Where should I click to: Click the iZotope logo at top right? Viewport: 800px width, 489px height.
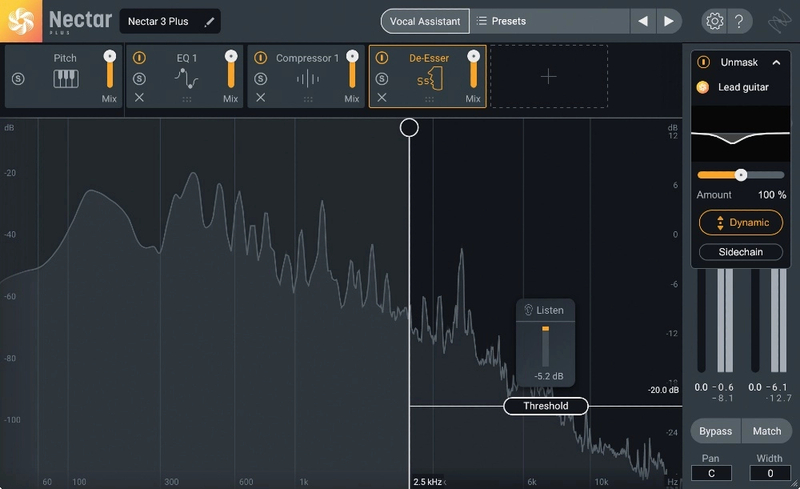click(x=780, y=21)
